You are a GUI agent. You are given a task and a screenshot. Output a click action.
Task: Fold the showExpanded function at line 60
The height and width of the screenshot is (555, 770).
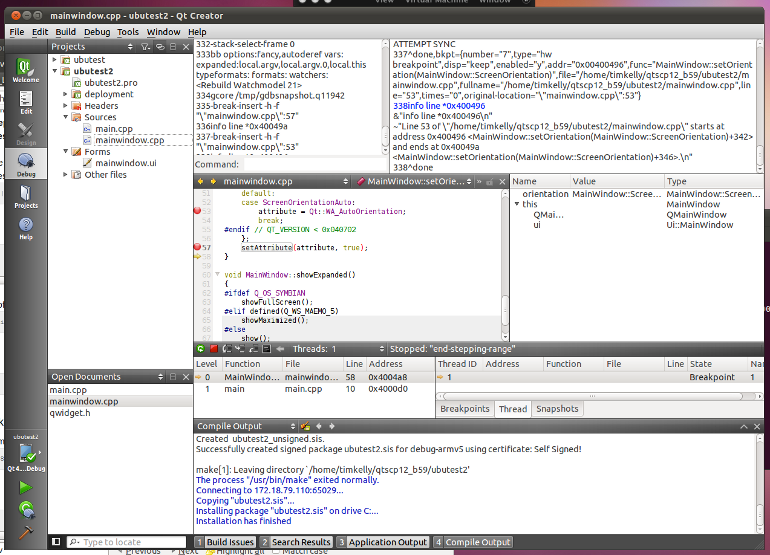click(x=217, y=275)
